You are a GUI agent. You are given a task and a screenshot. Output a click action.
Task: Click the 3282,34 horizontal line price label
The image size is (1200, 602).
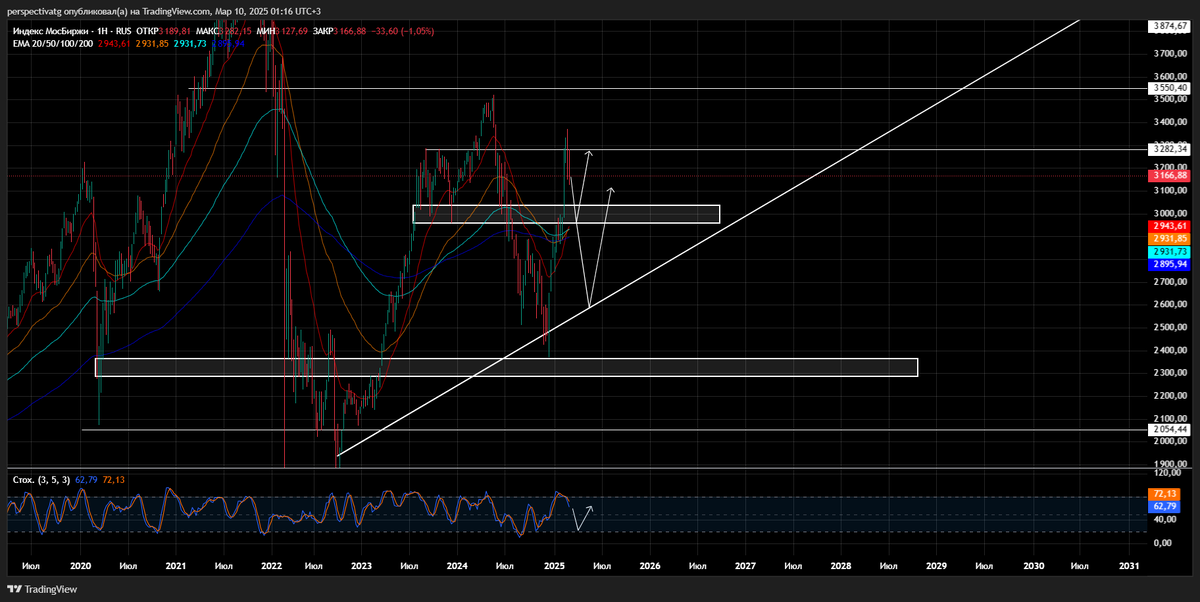(1168, 149)
